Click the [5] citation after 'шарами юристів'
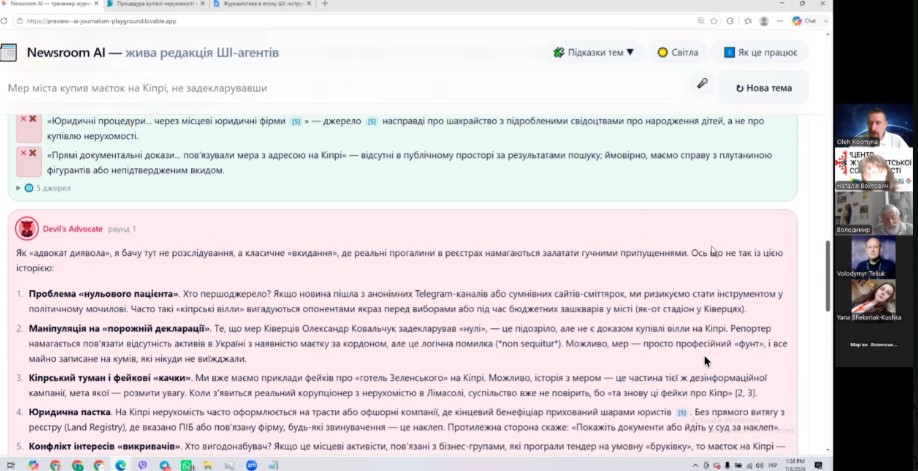This screenshot has height=471, width=918. click(x=682, y=412)
